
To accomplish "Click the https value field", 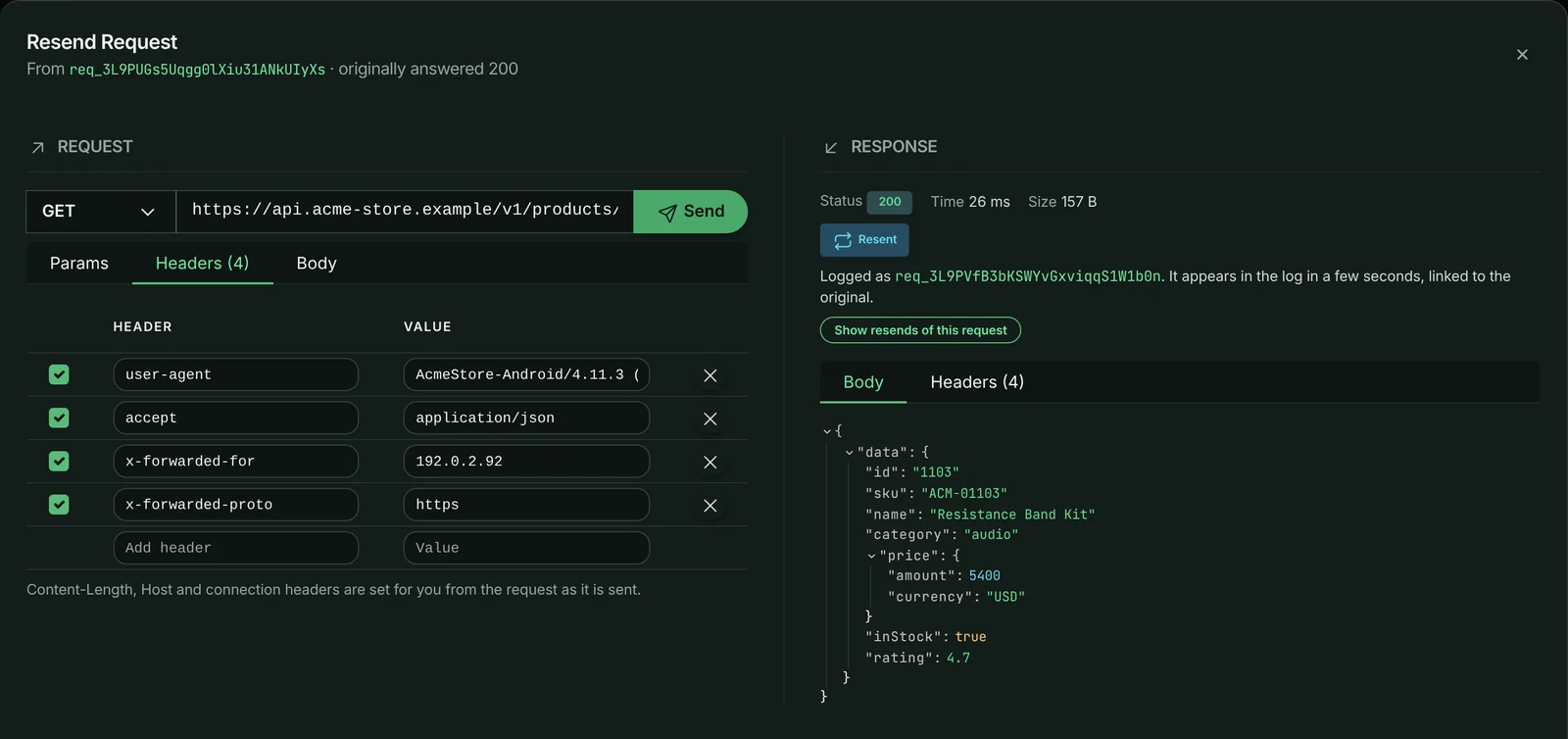I will (x=526, y=504).
